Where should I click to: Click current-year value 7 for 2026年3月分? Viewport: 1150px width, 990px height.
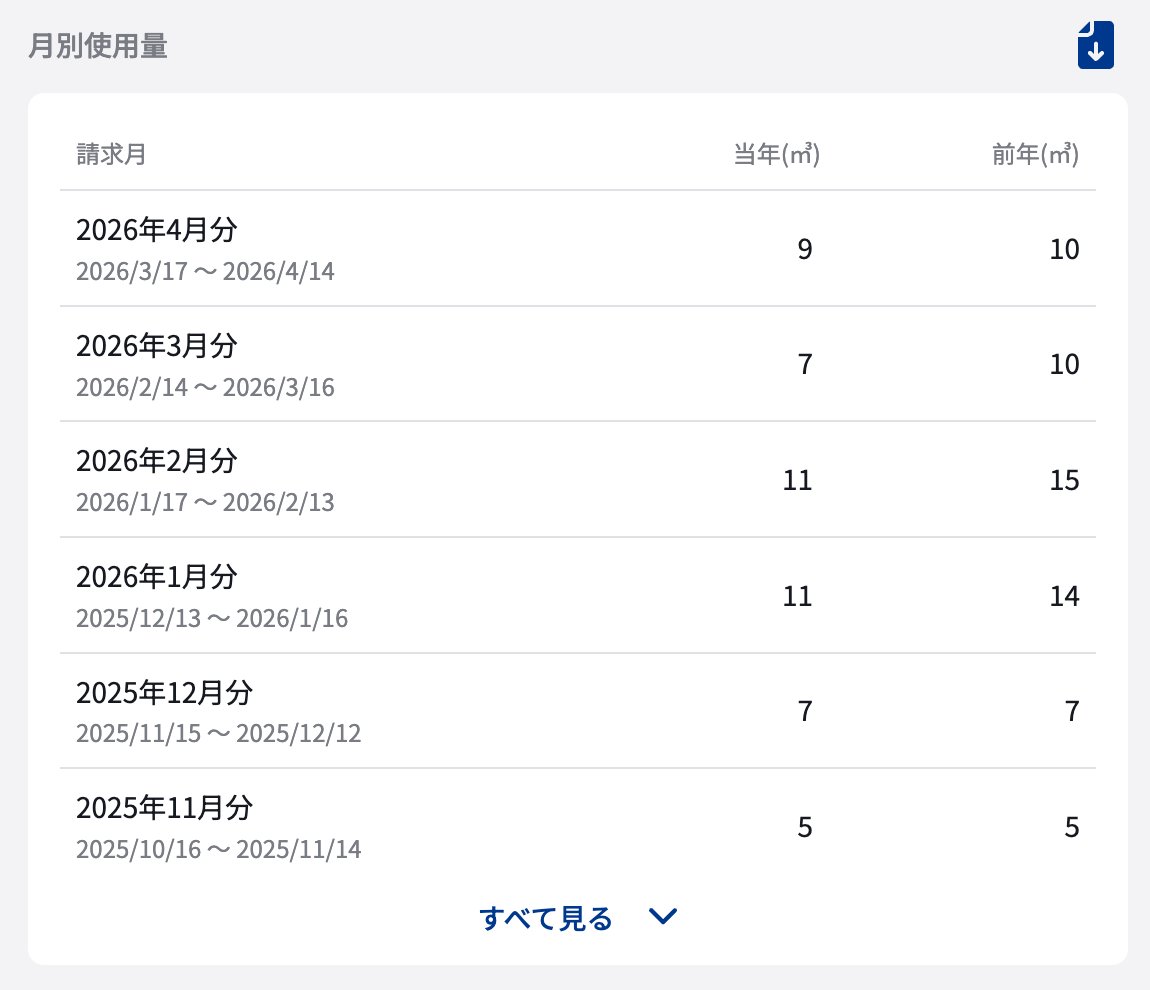click(x=805, y=364)
